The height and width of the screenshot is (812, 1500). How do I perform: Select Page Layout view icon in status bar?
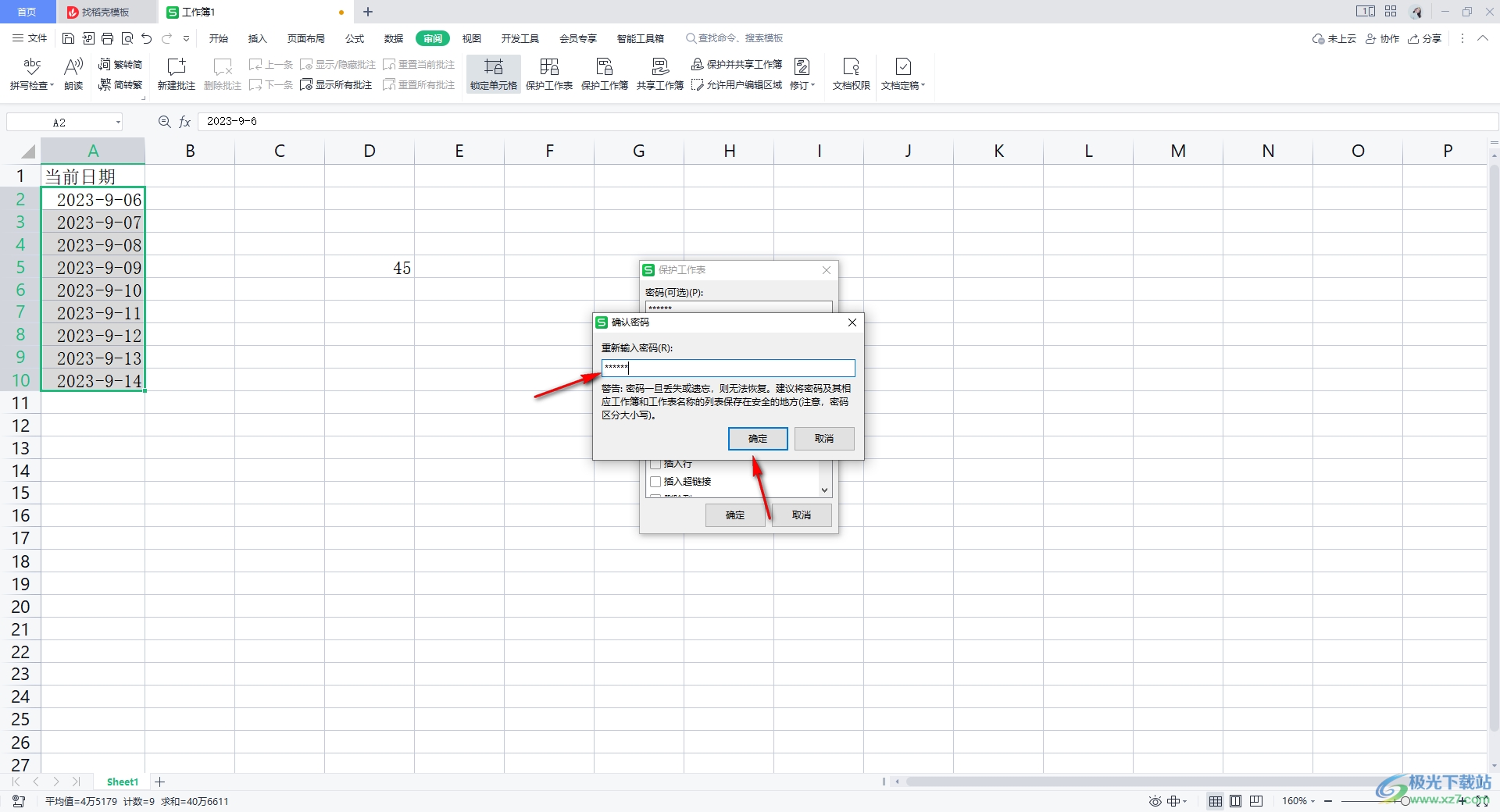(x=1235, y=801)
